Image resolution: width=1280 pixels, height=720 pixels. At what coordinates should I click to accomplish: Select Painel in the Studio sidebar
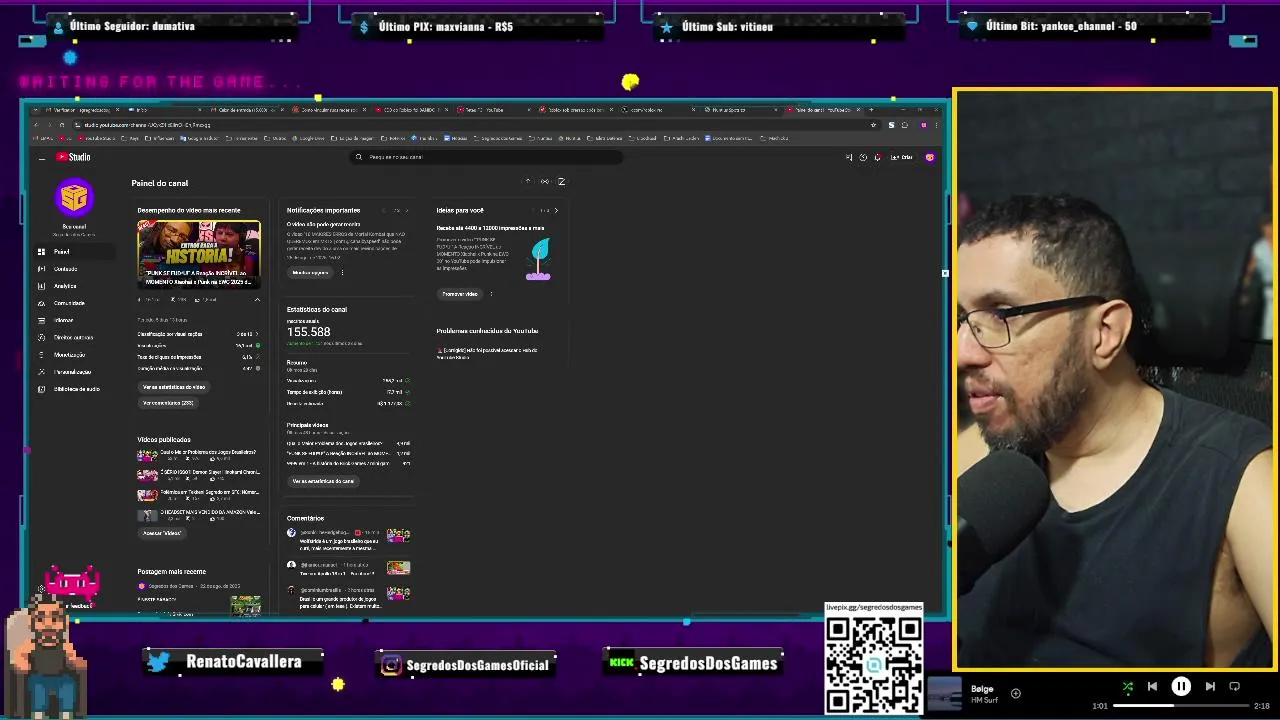(x=75, y=252)
